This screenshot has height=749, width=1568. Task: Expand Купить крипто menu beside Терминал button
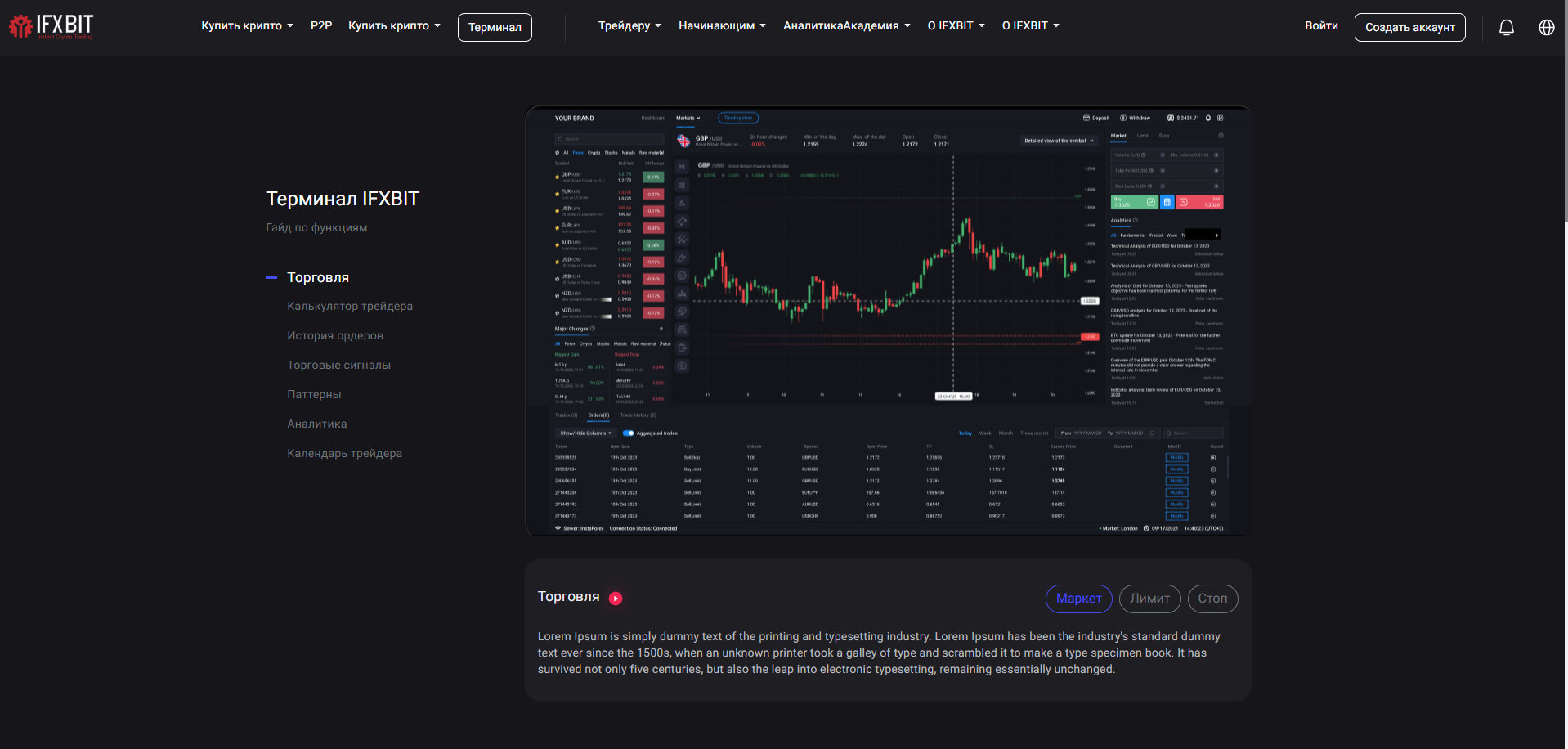[394, 26]
